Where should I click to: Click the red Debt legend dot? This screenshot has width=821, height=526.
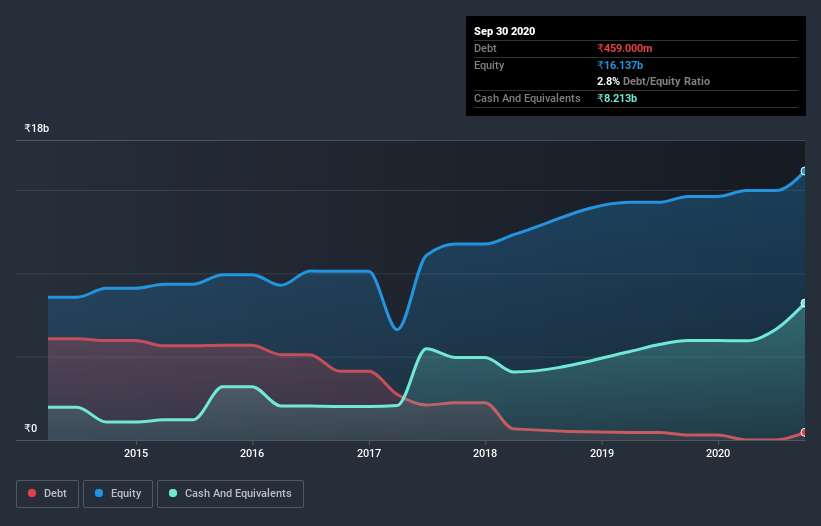point(32,493)
